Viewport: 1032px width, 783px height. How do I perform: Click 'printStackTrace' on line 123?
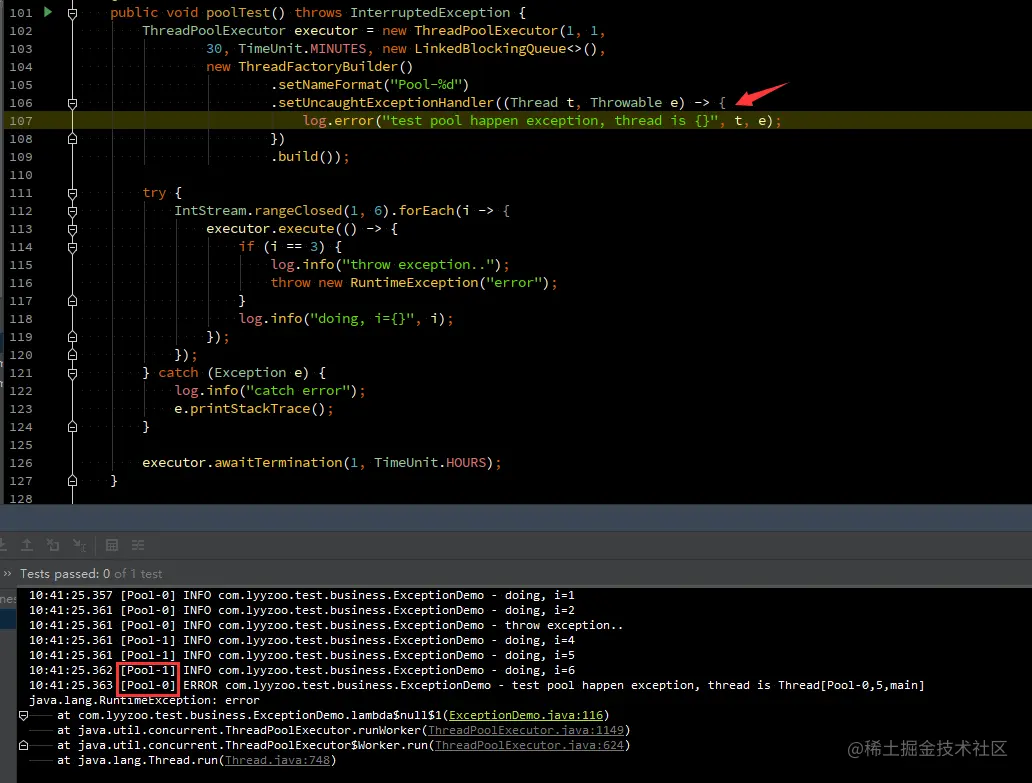tap(250, 409)
